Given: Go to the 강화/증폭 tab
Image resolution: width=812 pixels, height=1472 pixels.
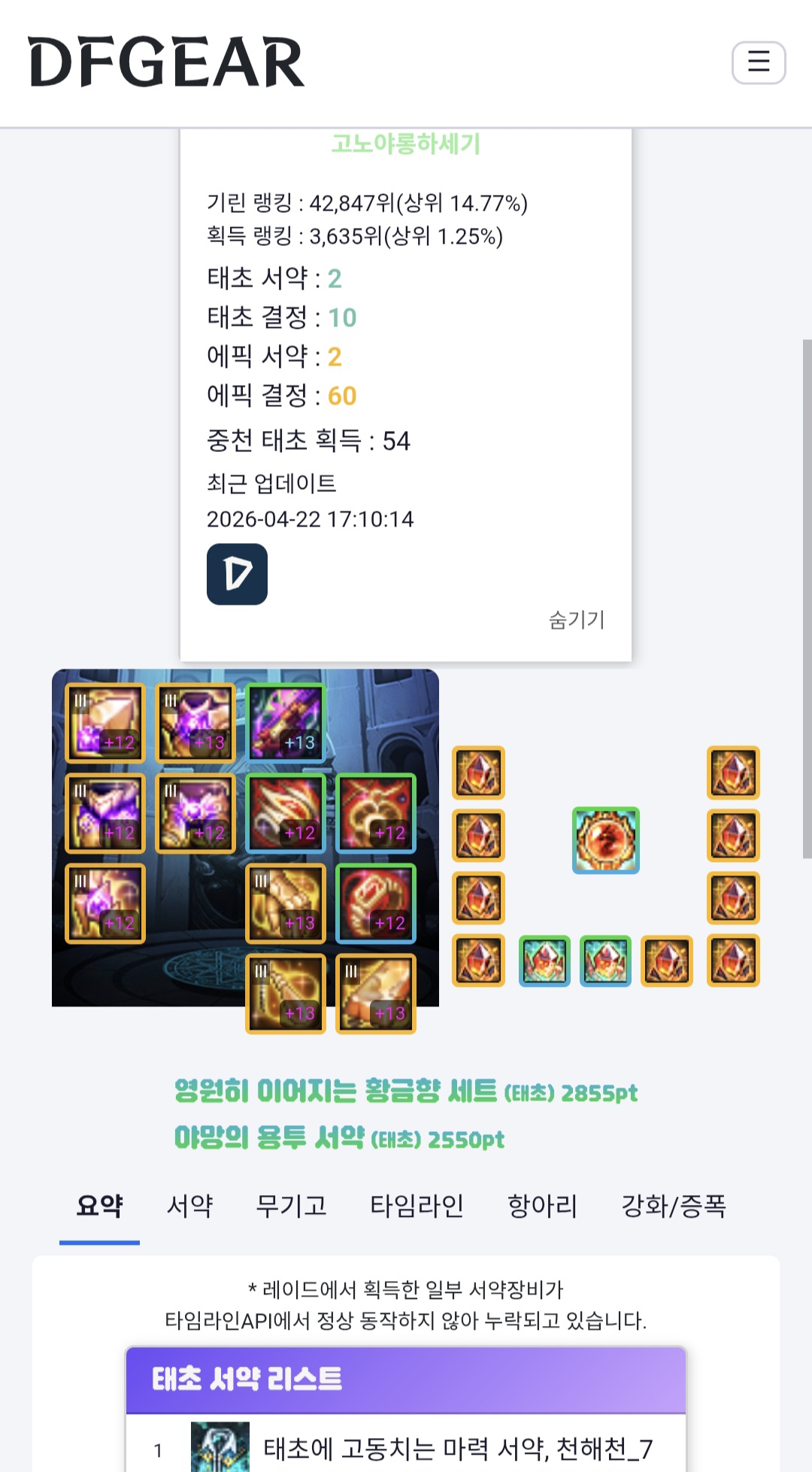Looking at the screenshot, I should click(674, 1206).
